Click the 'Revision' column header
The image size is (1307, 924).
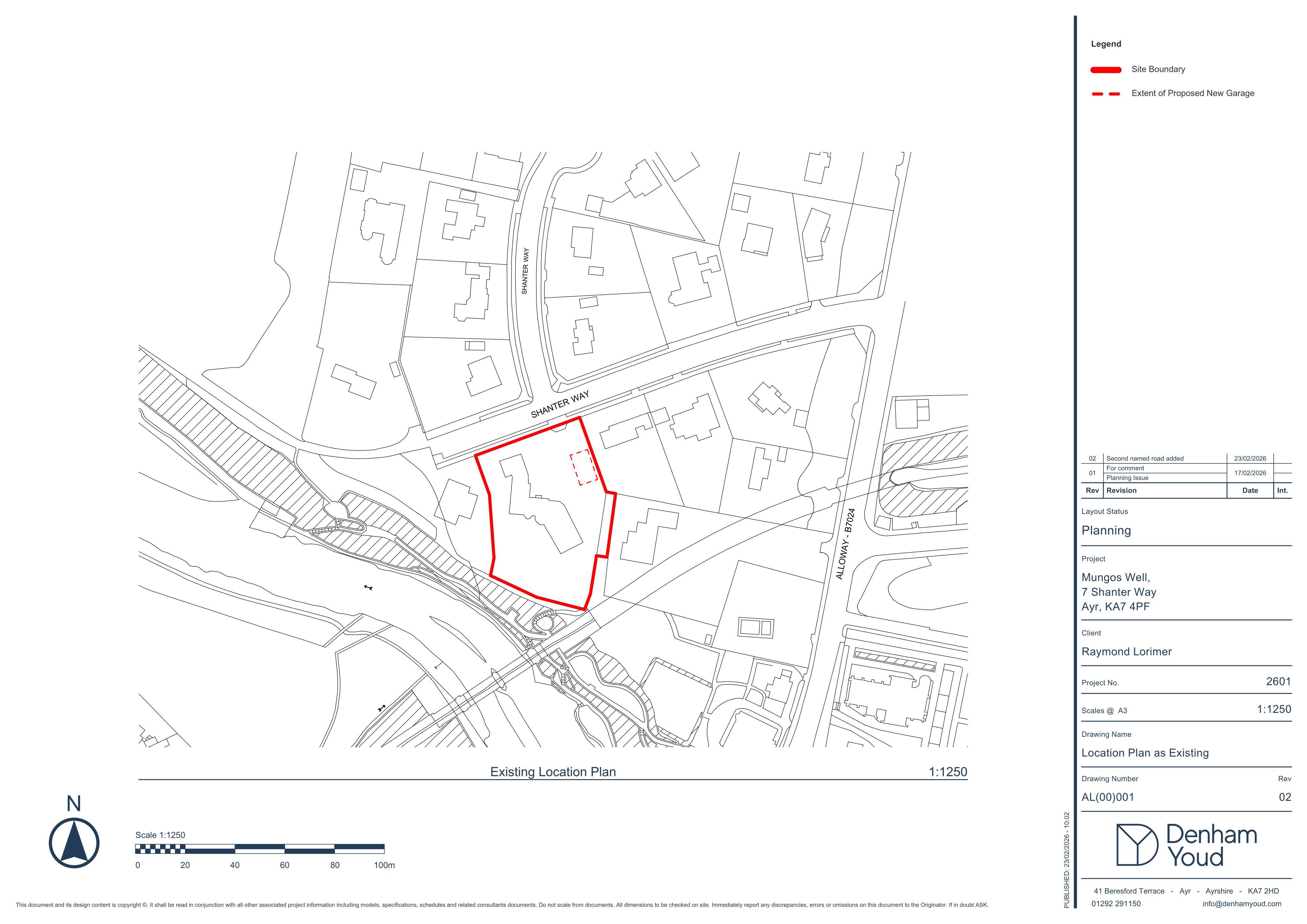1121,491
